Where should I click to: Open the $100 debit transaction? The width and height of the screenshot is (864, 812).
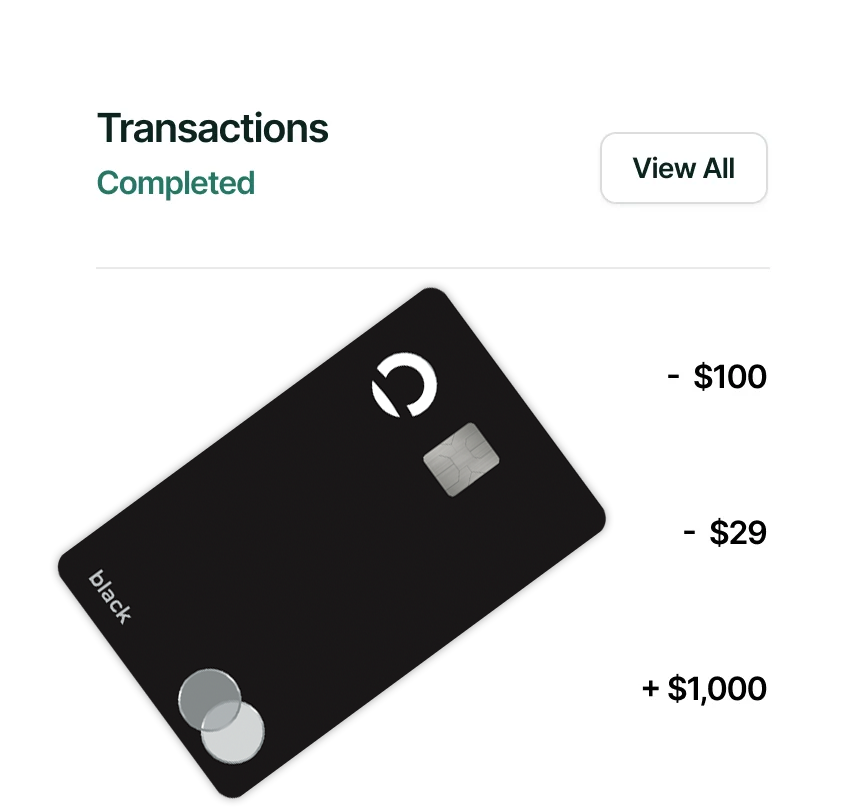coord(716,377)
